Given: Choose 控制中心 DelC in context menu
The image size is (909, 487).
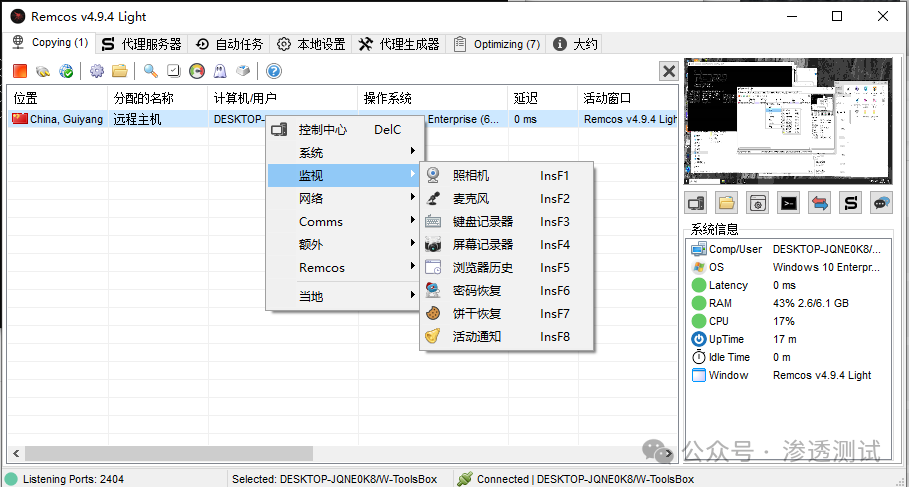Looking at the screenshot, I should coord(345,129).
